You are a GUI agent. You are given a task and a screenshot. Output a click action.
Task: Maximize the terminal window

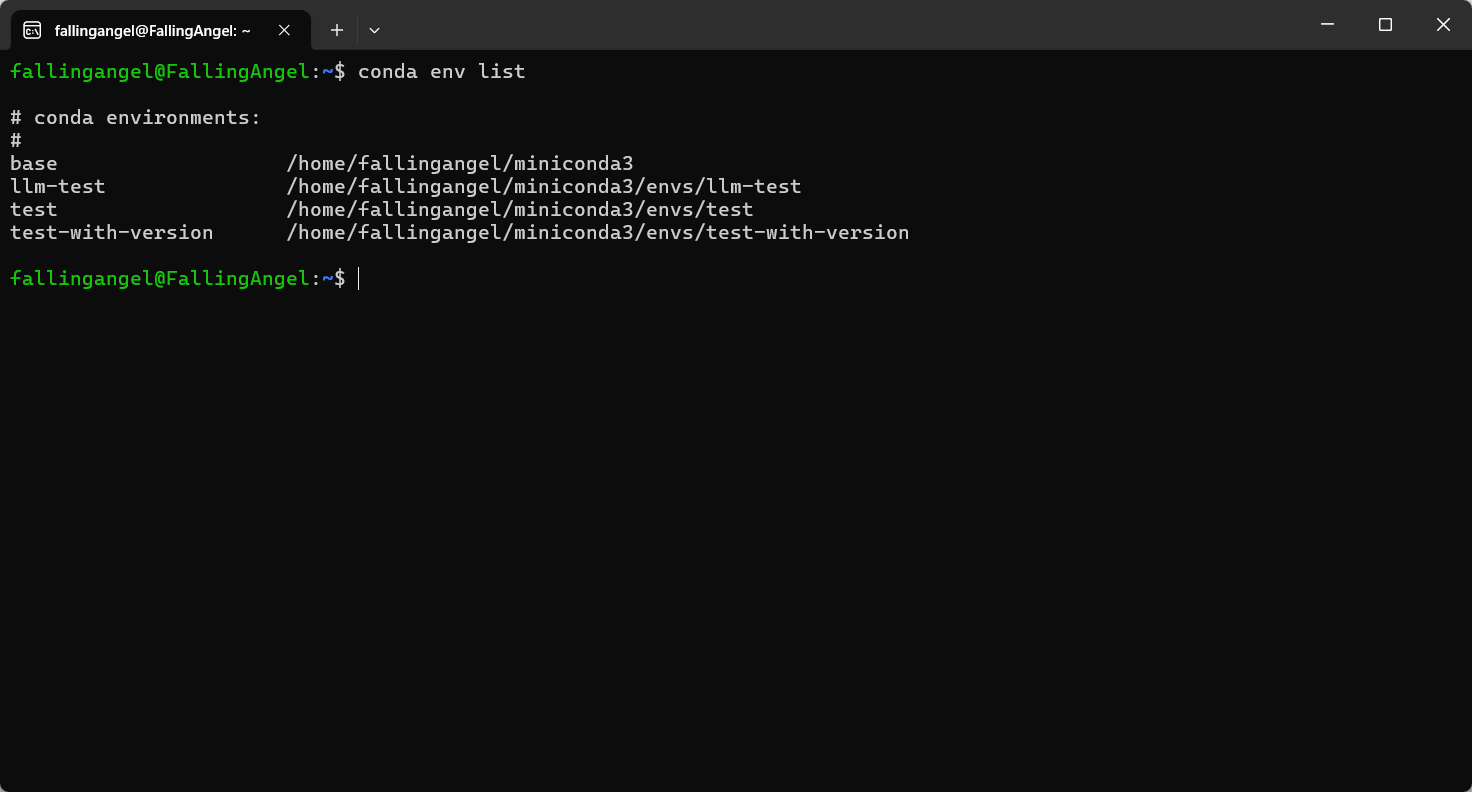(x=1385, y=25)
